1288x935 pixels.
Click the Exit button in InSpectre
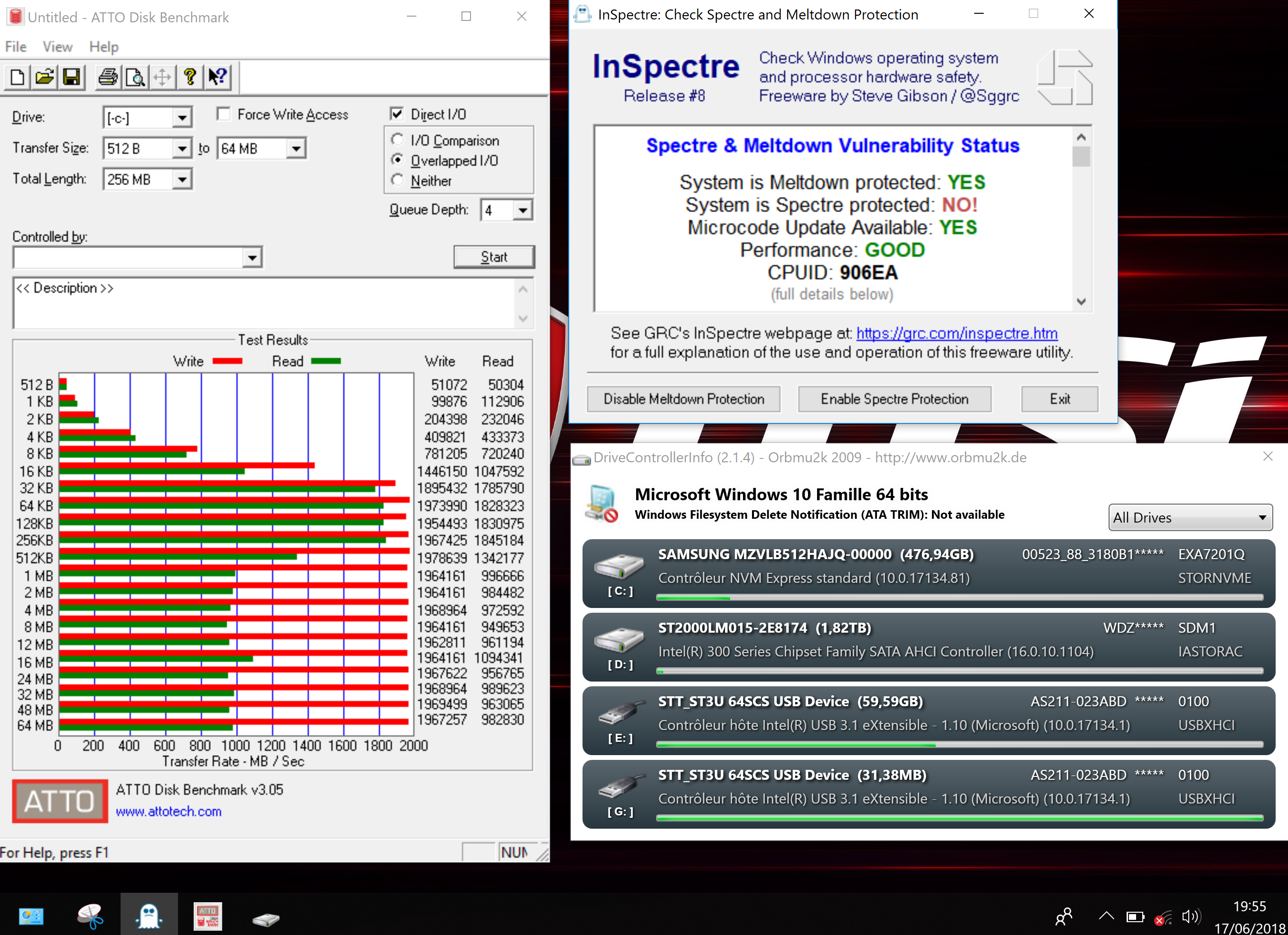click(x=1060, y=399)
